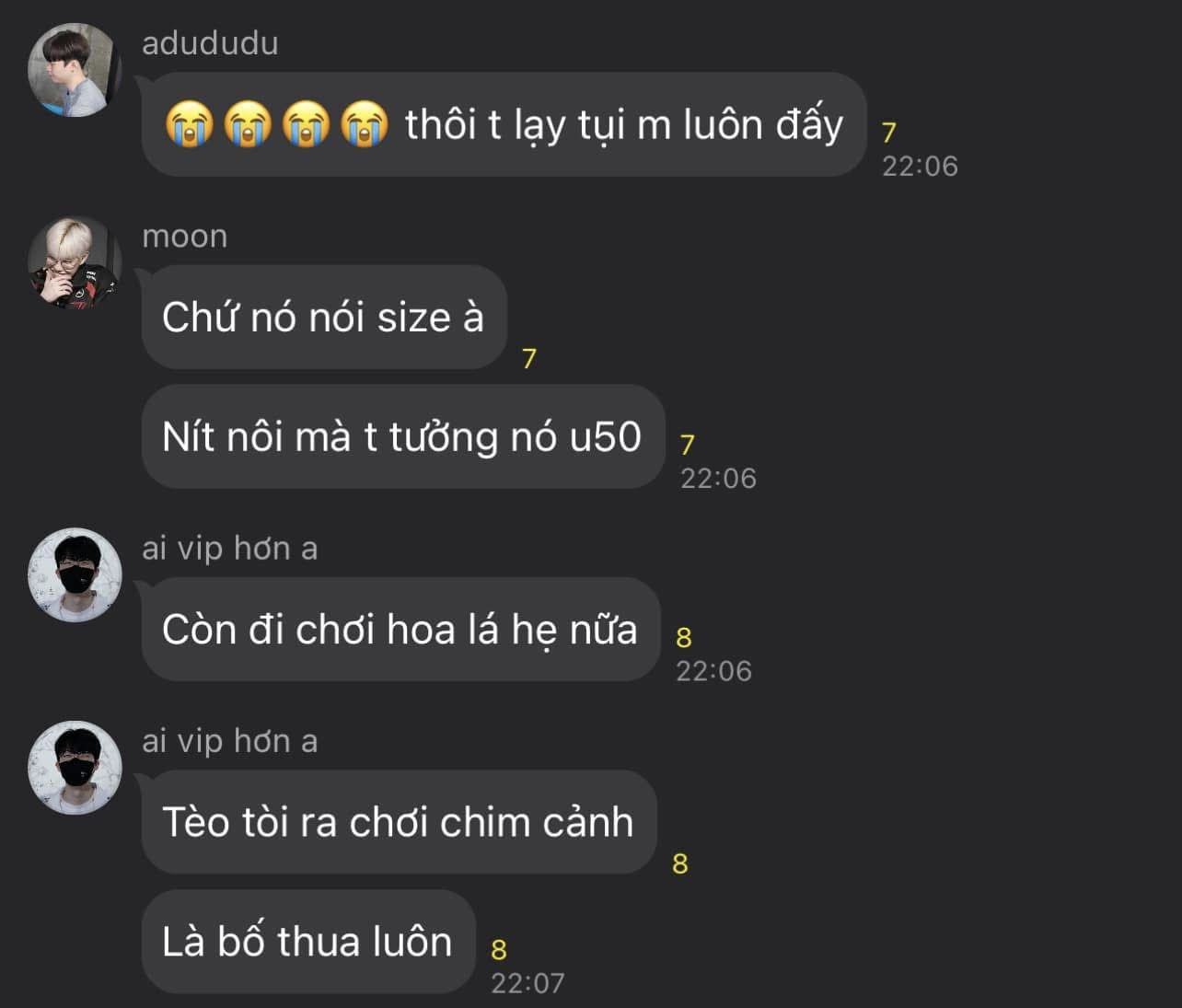Viewport: 1182px width, 1008px height.
Task: Click yellow count 8 beside 'Còn đi chơi hoa lá hẹ nữa'
Action: coord(684,637)
